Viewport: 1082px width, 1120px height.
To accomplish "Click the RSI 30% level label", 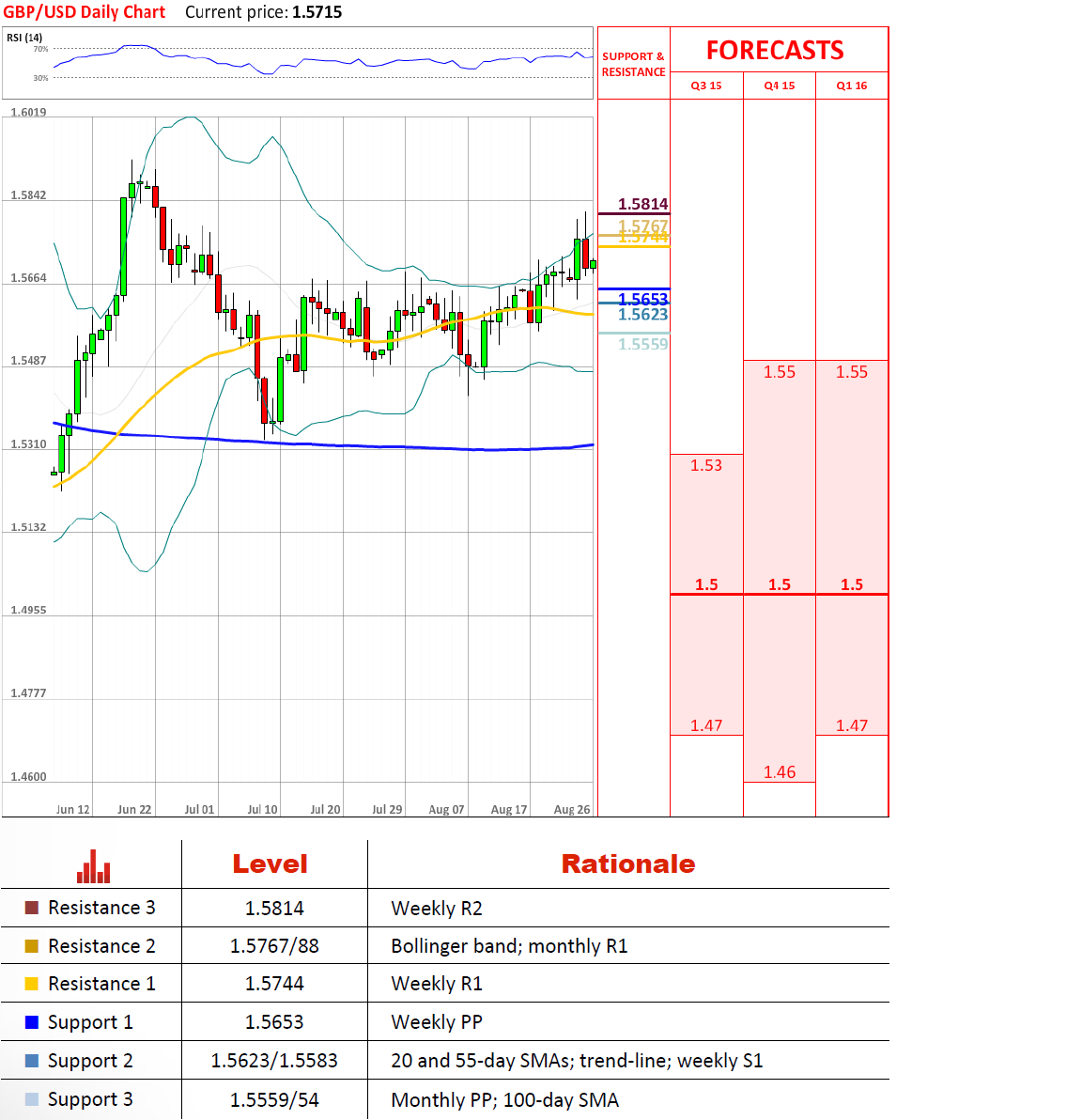I will pyautogui.click(x=40, y=78).
